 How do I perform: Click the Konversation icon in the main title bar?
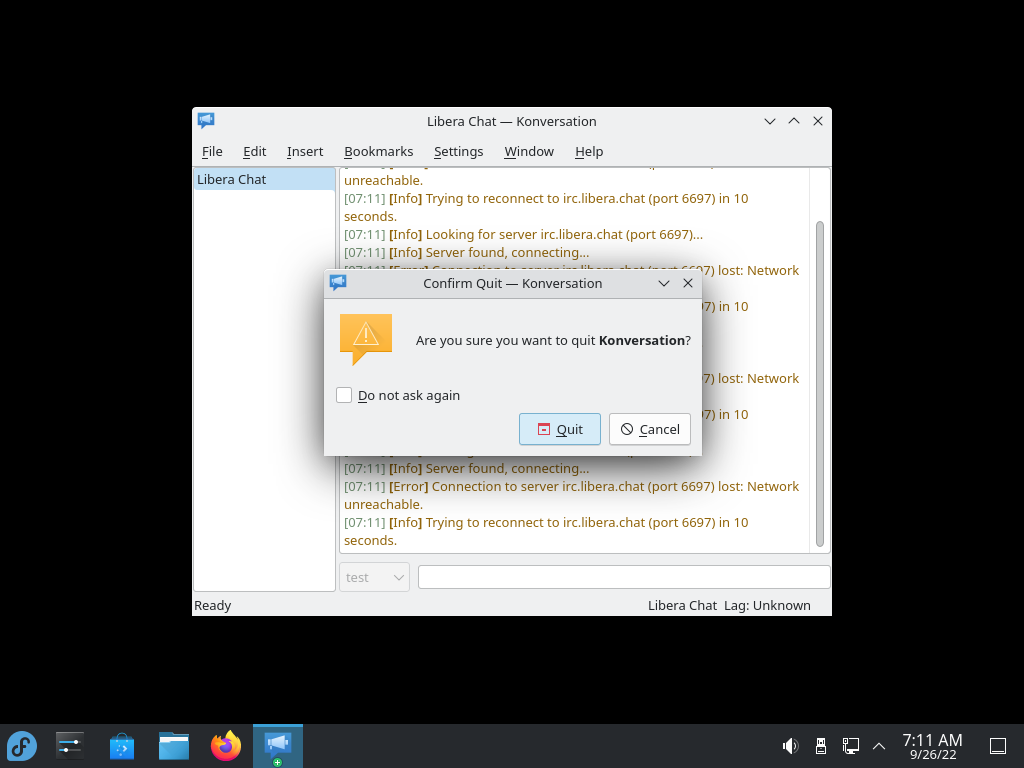[206, 121]
